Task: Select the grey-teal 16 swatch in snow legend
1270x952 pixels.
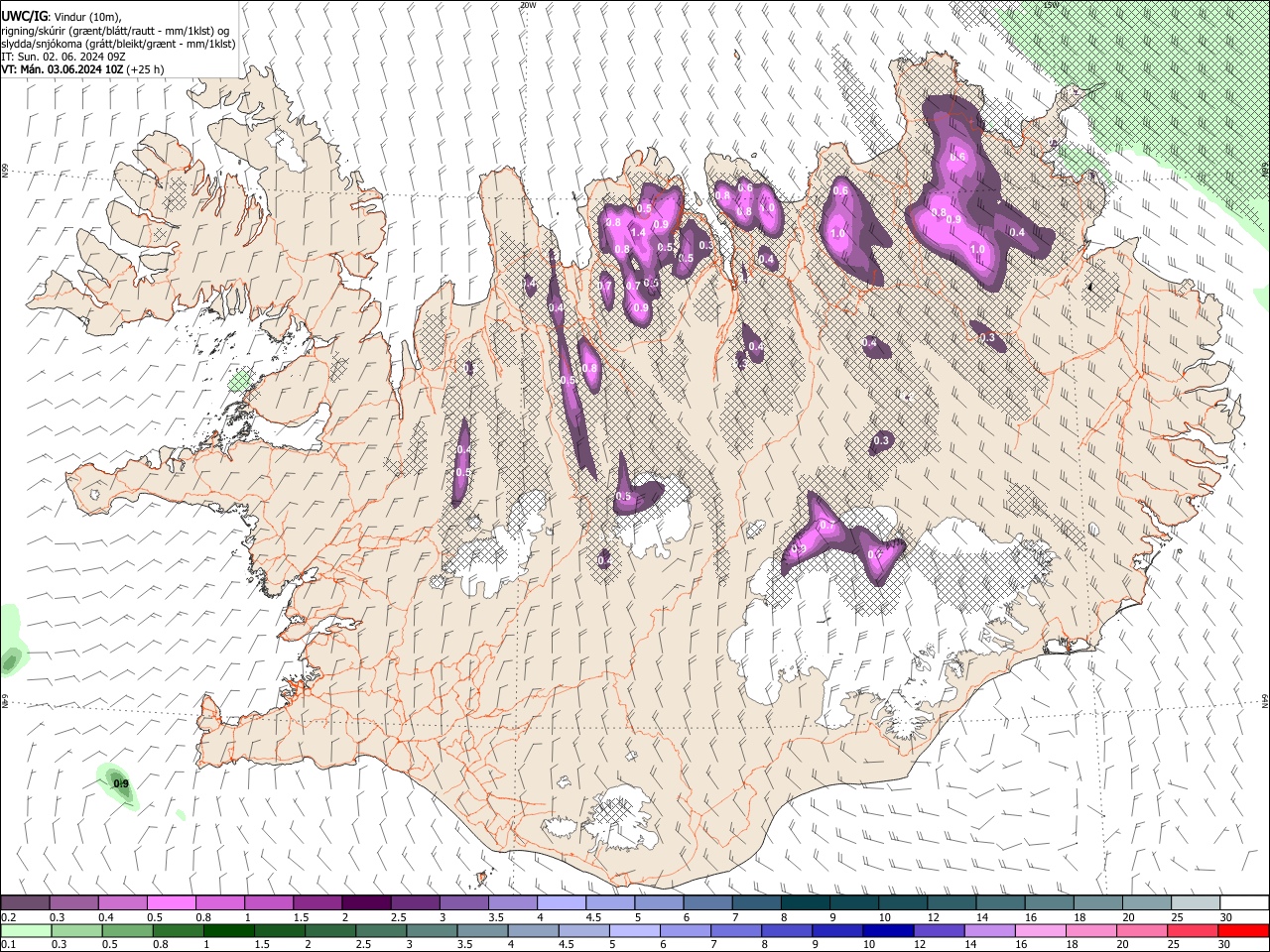Action: coord(1049,903)
